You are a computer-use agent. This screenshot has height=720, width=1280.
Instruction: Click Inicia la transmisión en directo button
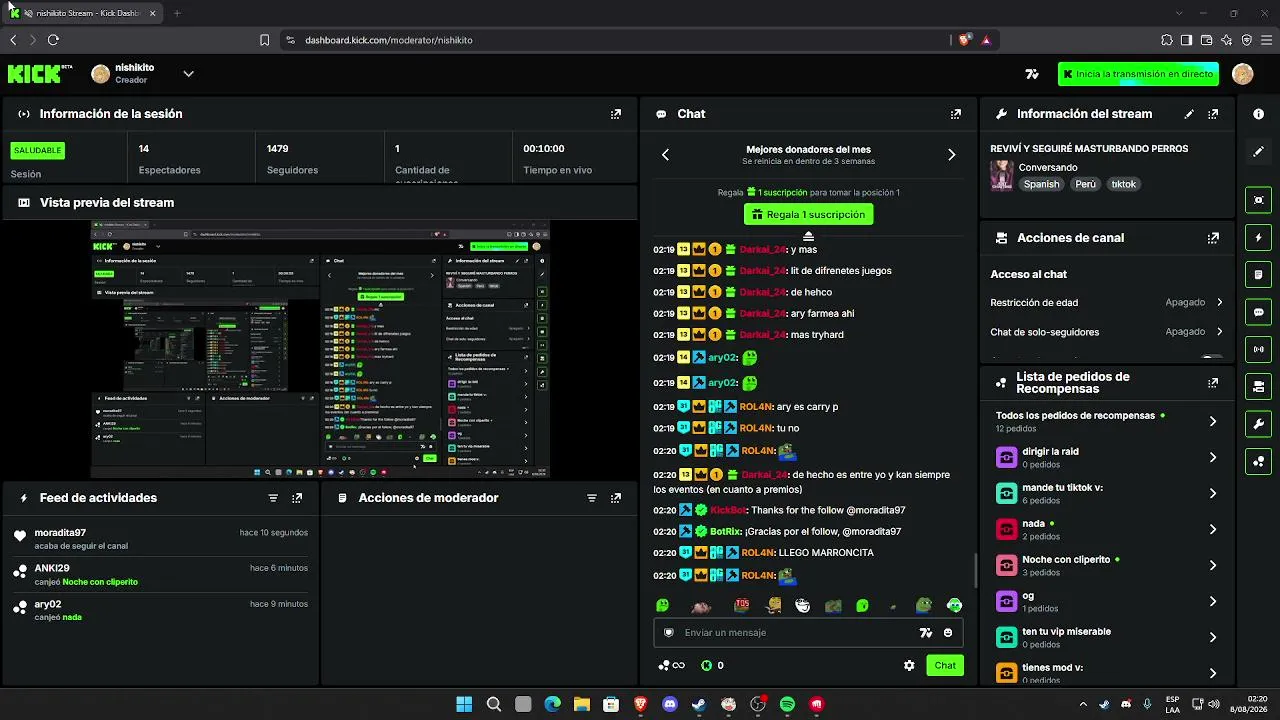click(1138, 74)
